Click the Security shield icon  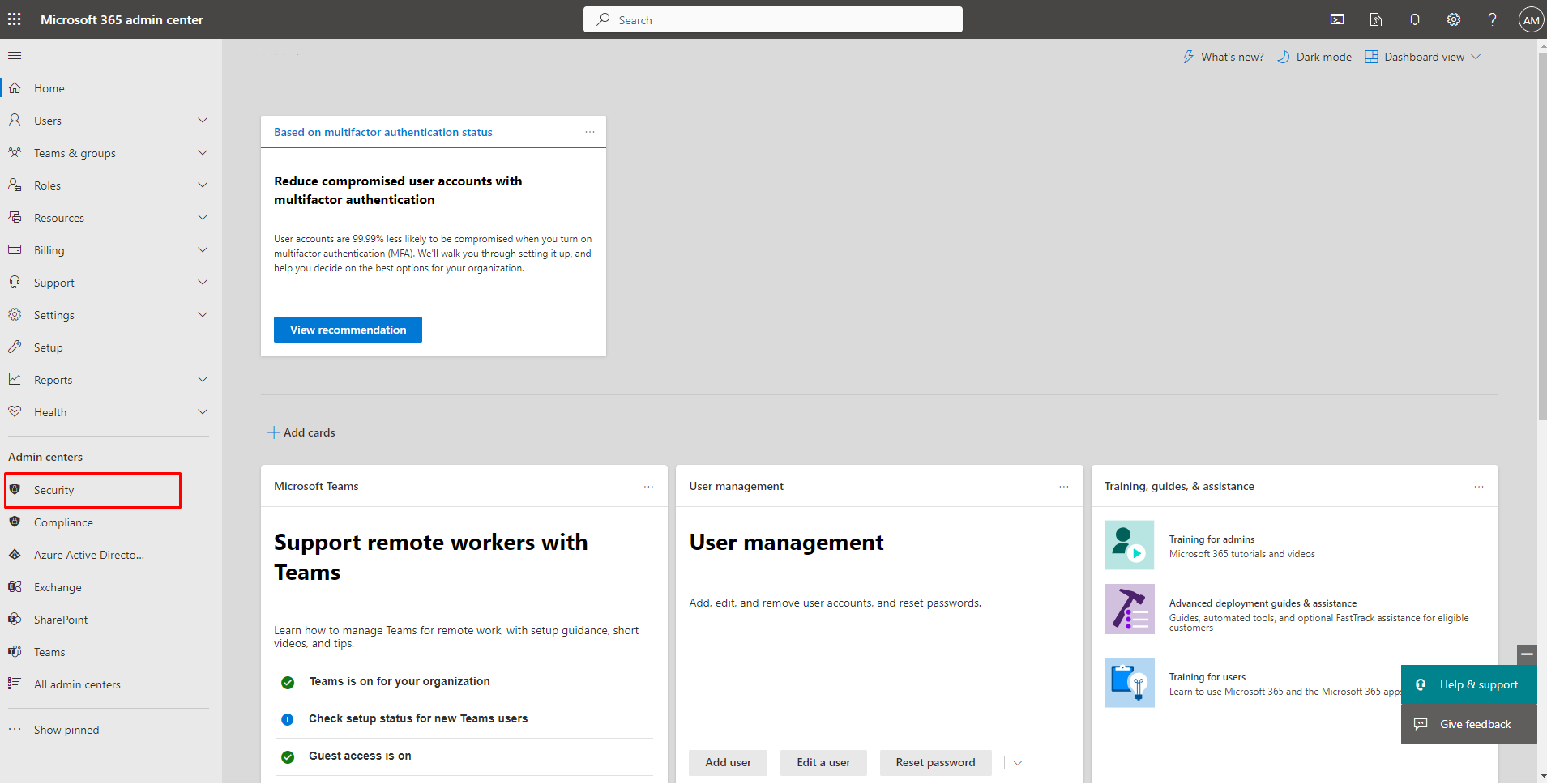[x=15, y=489]
